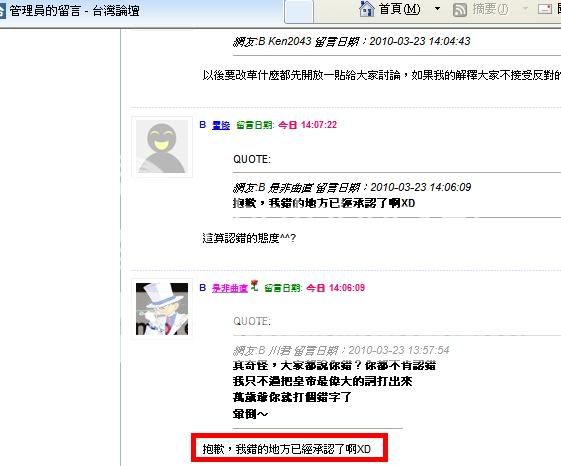Click the timestamp 今日 14:07:22
Screen dimensions: 561x466
(x=307, y=125)
